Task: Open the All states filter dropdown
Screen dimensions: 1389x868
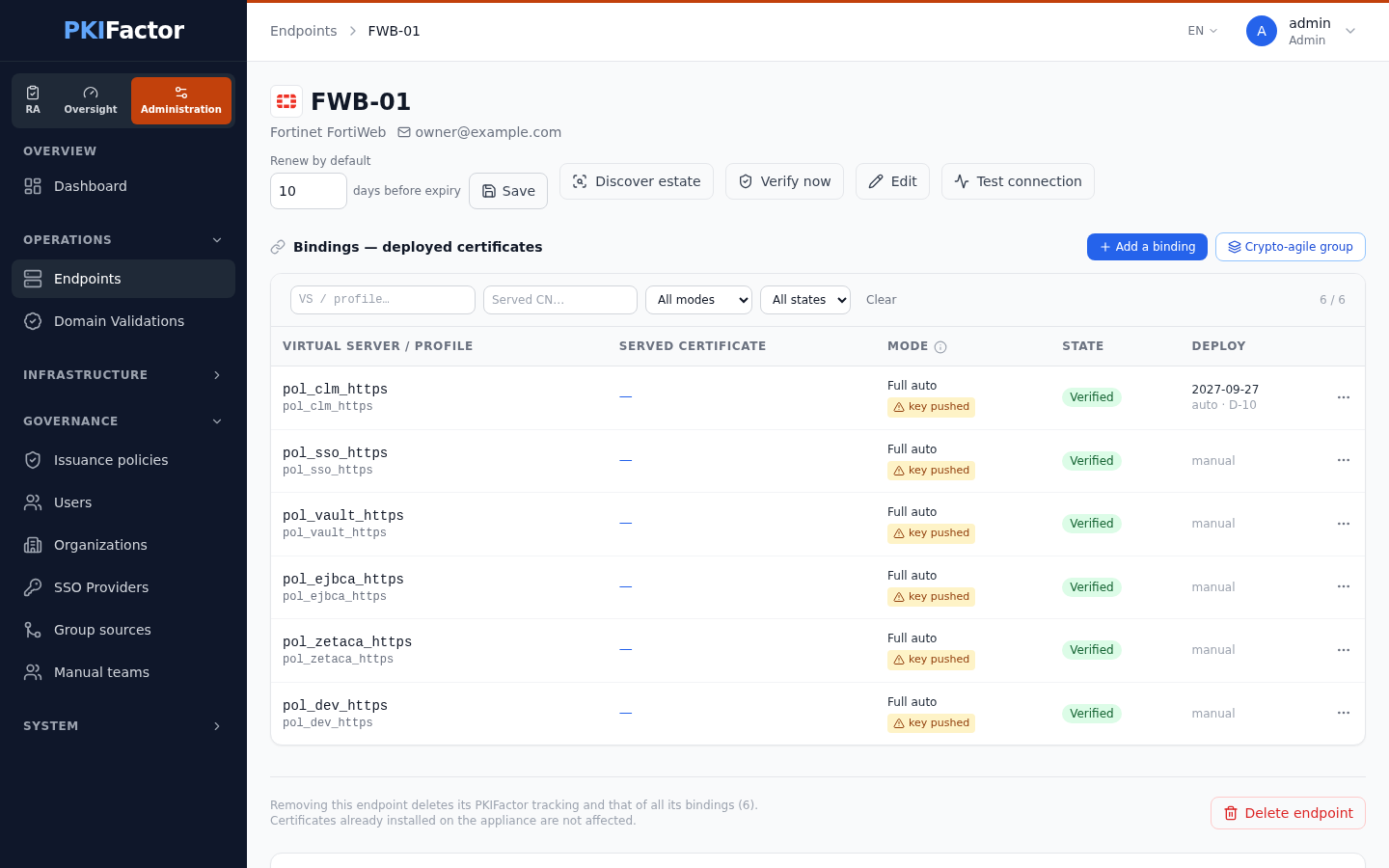Action: pos(805,300)
